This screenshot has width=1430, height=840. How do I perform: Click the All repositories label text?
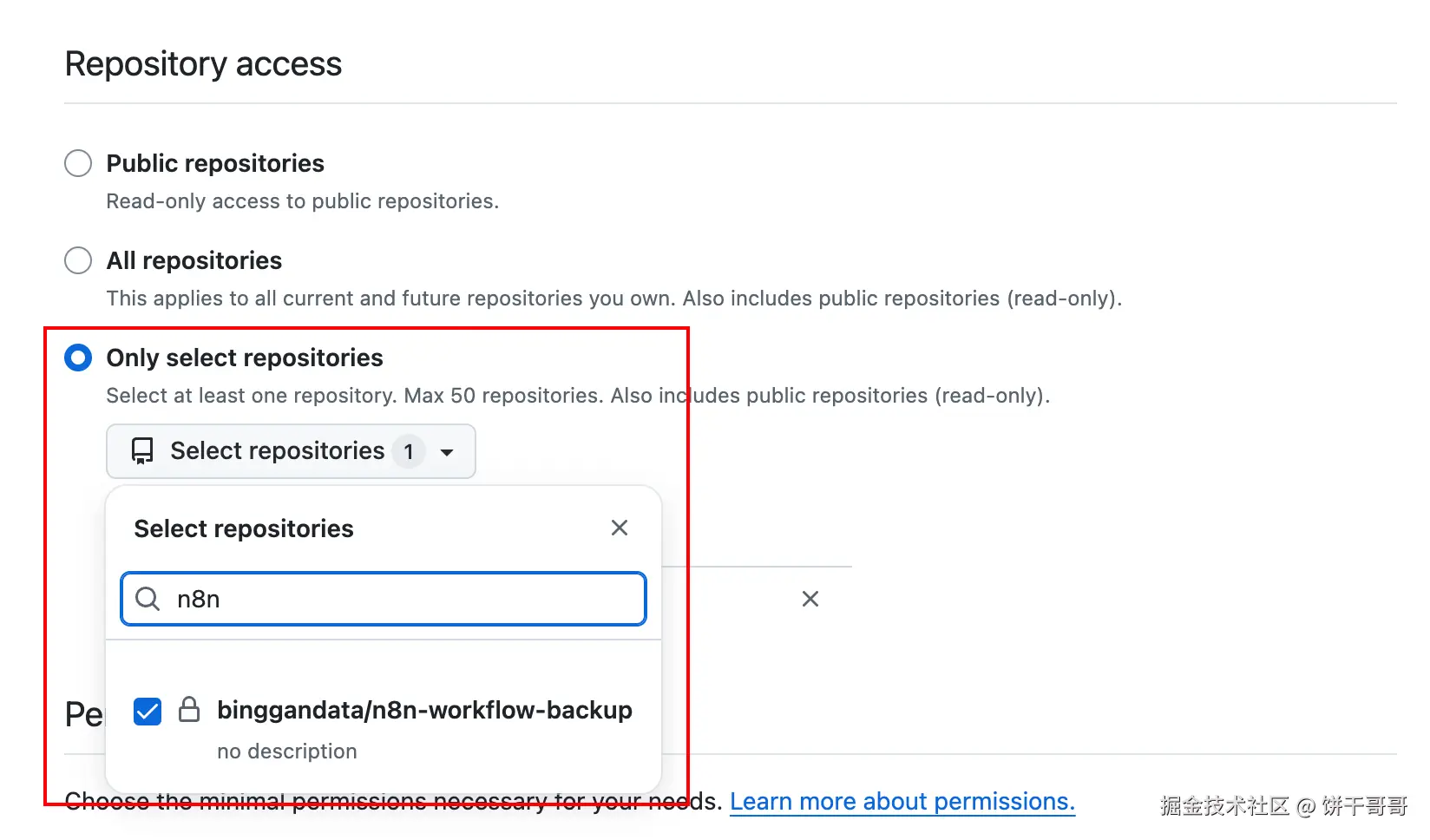pyautogui.click(x=194, y=260)
